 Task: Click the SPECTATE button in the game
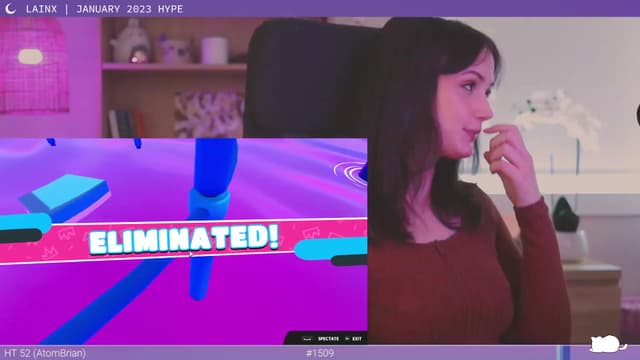click(328, 339)
